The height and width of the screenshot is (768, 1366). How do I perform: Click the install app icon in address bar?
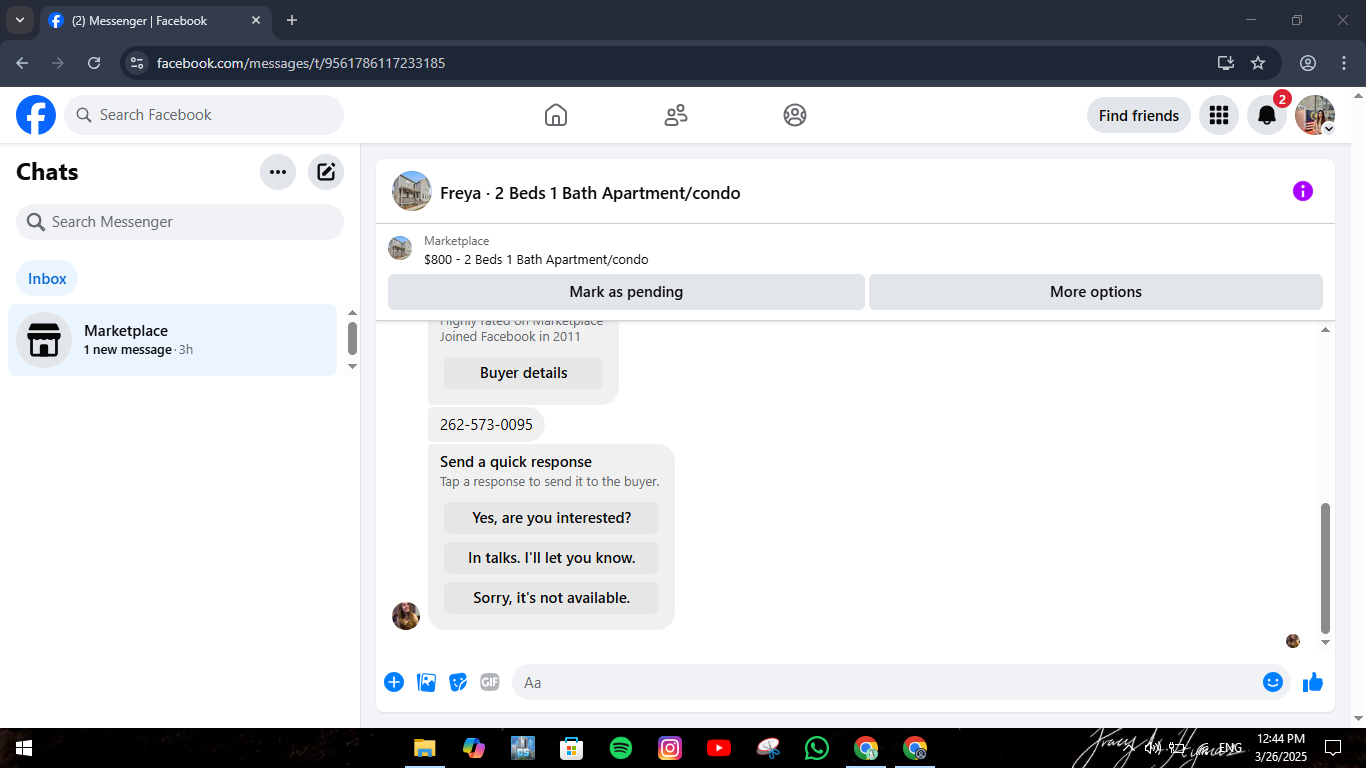1226,63
